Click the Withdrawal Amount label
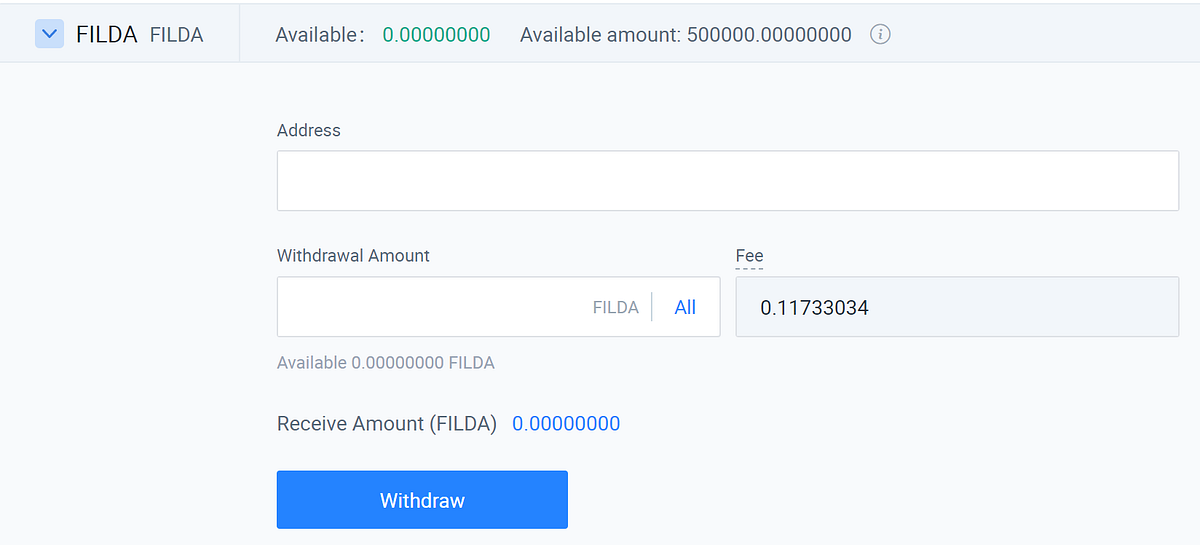Image resolution: width=1200 pixels, height=545 pixels. [353, 255]
